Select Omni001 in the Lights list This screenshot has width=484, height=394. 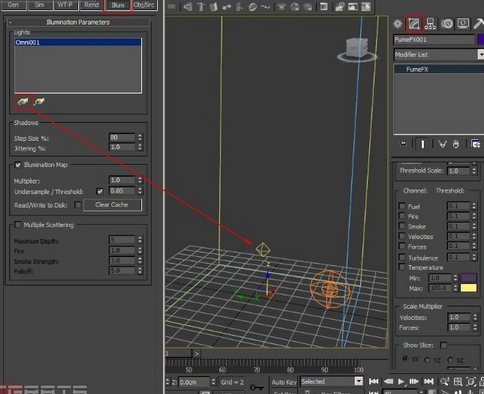78,42
